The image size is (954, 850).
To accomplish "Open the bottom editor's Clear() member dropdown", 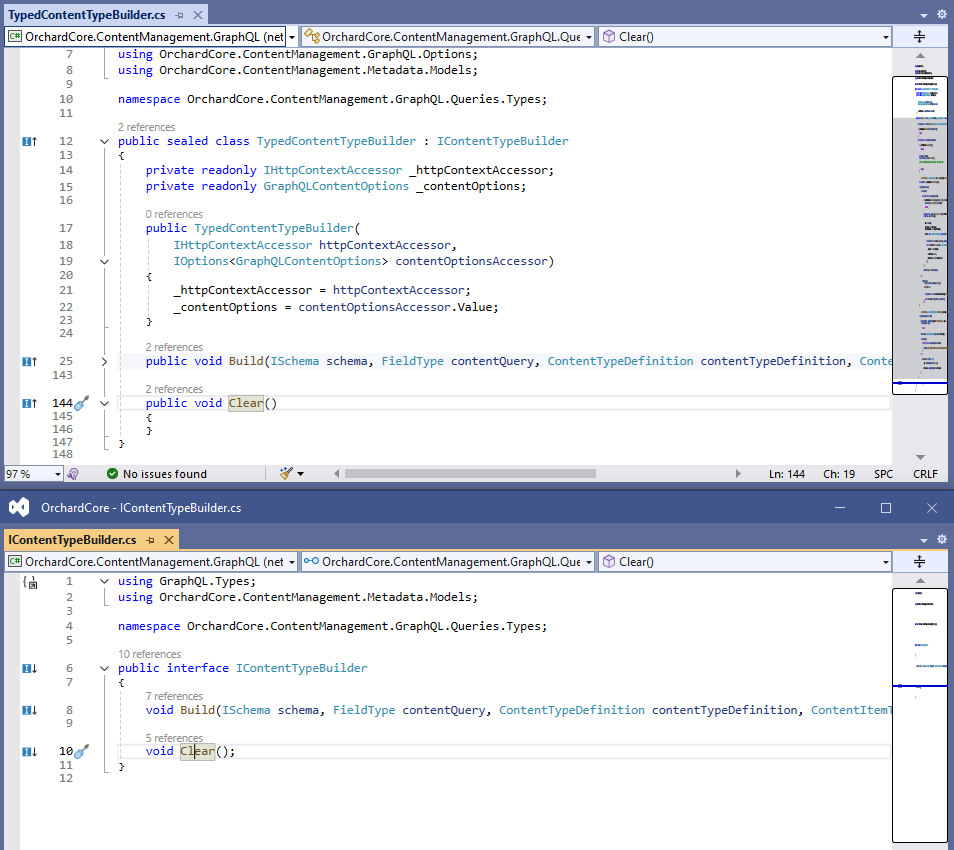I will [x=745, y=562].
